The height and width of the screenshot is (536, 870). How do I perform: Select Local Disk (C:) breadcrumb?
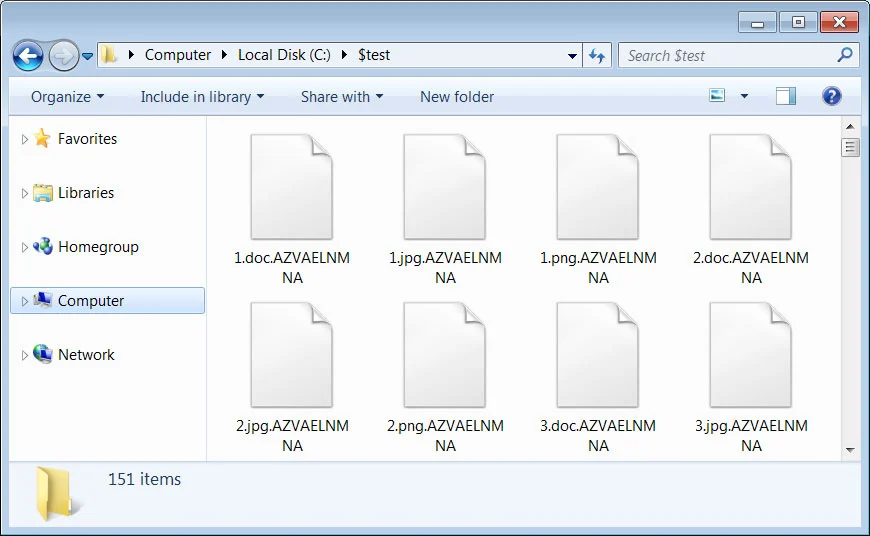pos(284,55)
